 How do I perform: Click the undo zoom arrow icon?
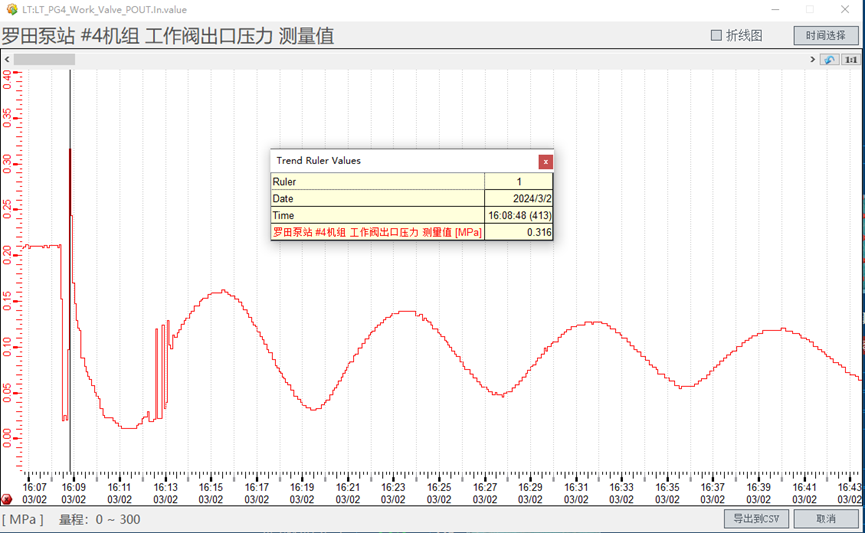829,60
